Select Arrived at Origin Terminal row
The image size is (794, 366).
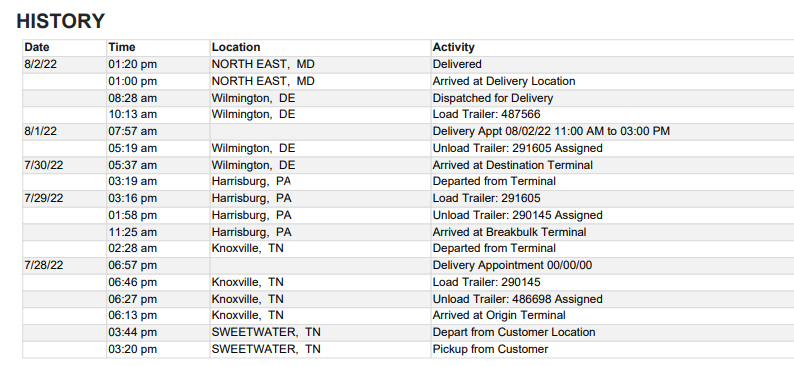(x=408, y=315)
